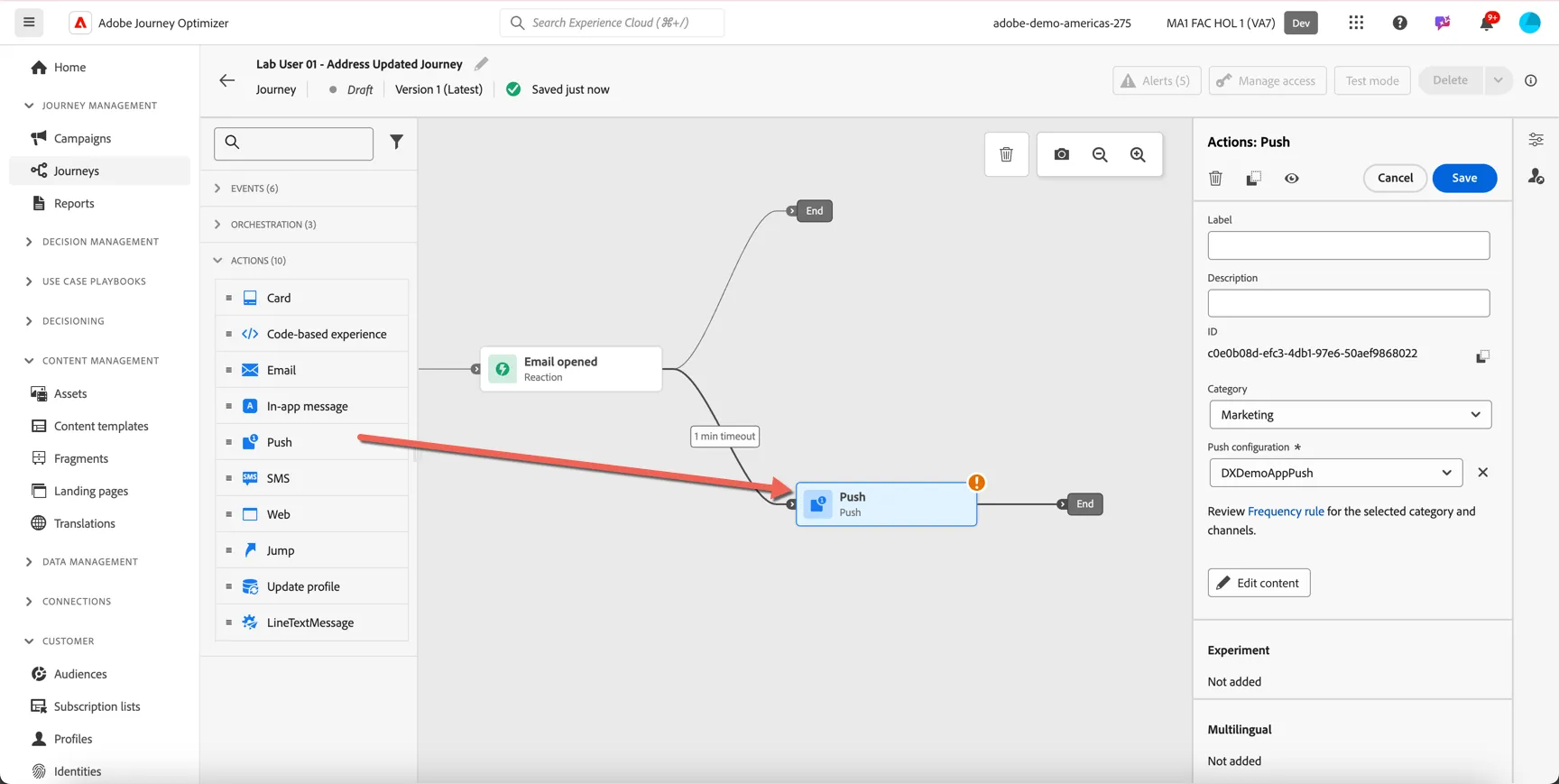Image resolution: width=1559 pixels, height=784 pixels.
Task: Expand the Events (6) palette section
Action: coord(254,189)
